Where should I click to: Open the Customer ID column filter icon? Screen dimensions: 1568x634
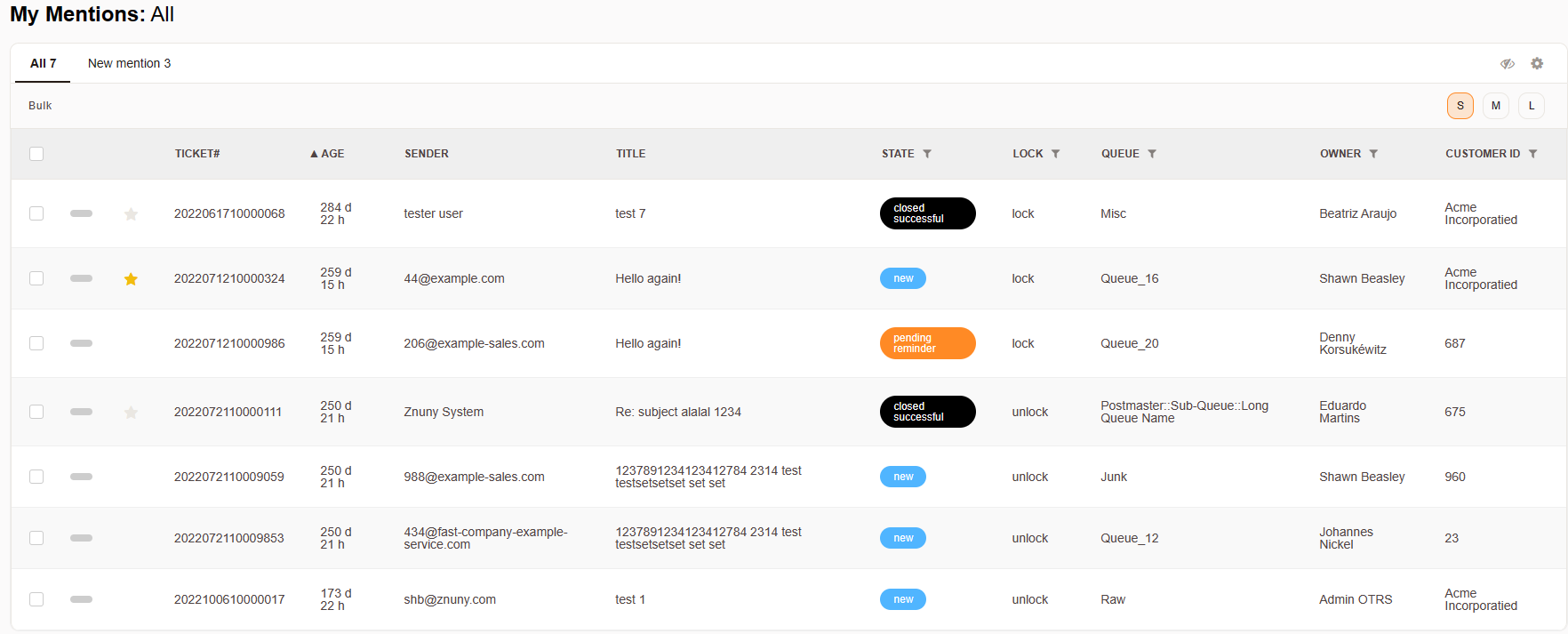[x=1532, y=154]
